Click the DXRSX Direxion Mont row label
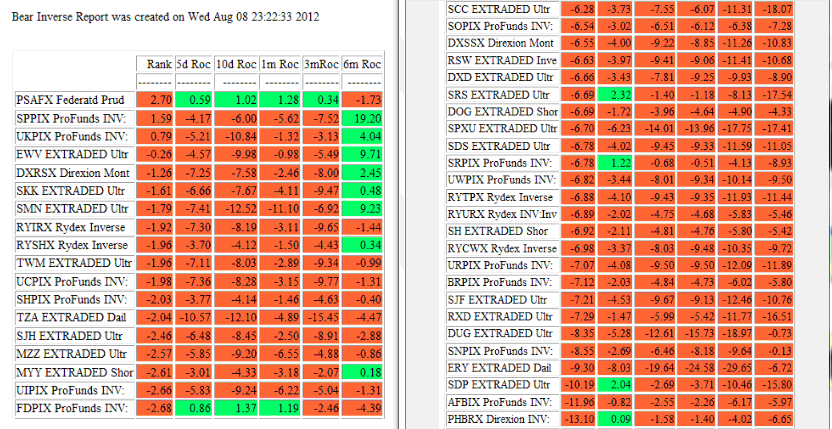This screenshot has height=429, width=832. pyautogui.click(x=74, y=172)
